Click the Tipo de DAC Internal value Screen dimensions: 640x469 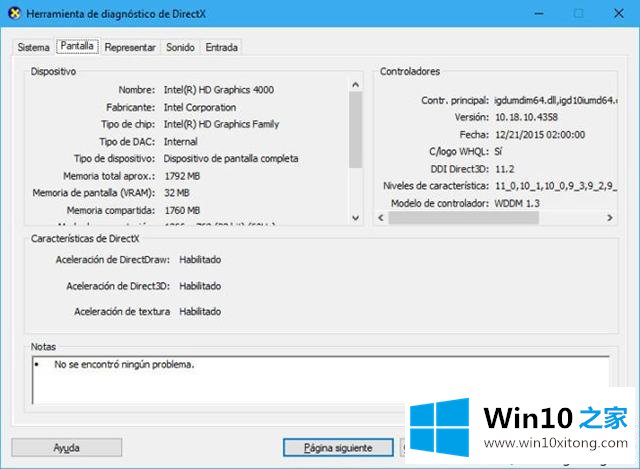point(181,142)
